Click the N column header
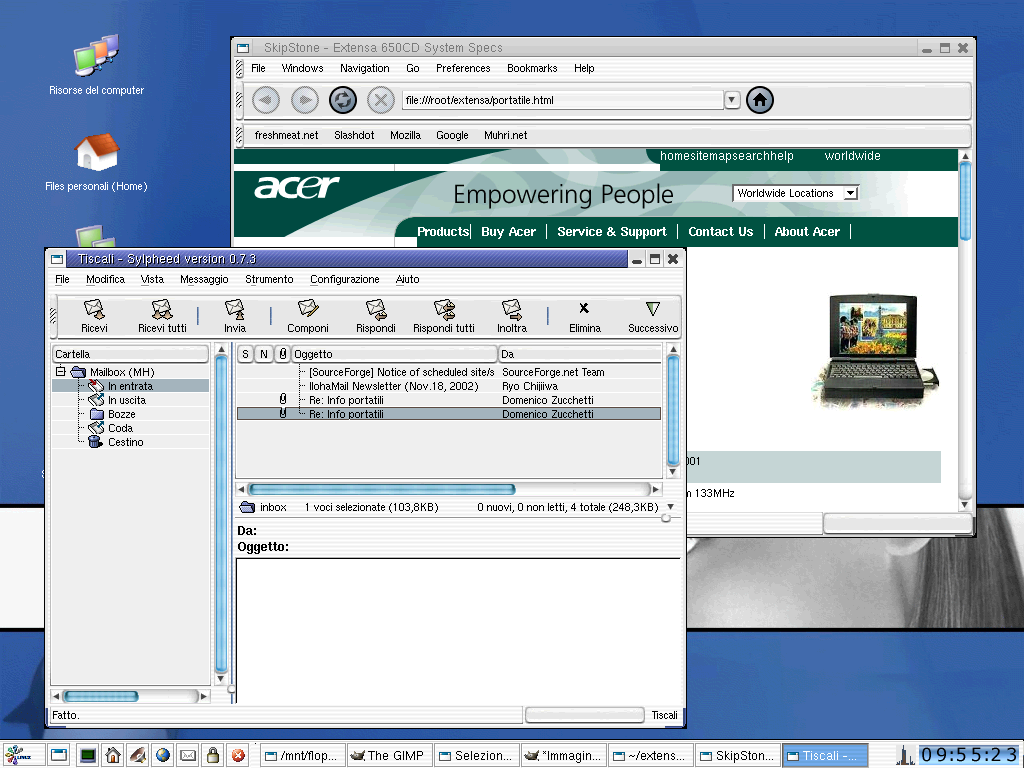This screenshot has width=1024, height=768. pyautogui.click(x=264, y=354)
